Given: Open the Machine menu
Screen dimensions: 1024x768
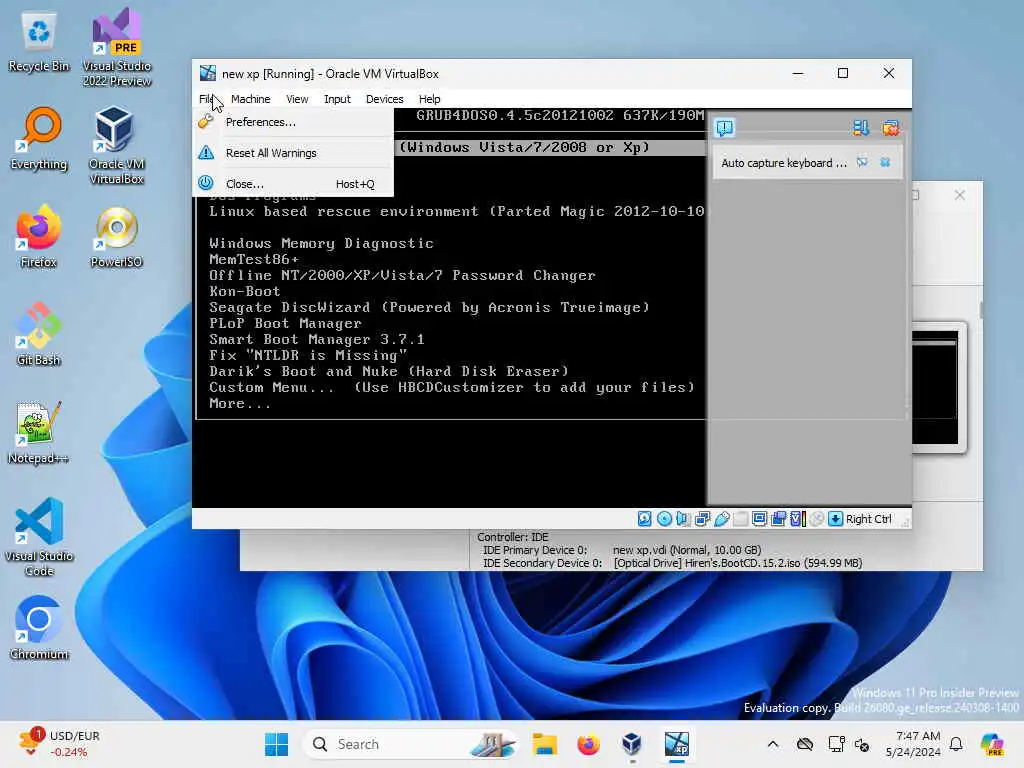Looking at the screenshot, I should click(x=250, y=99).
